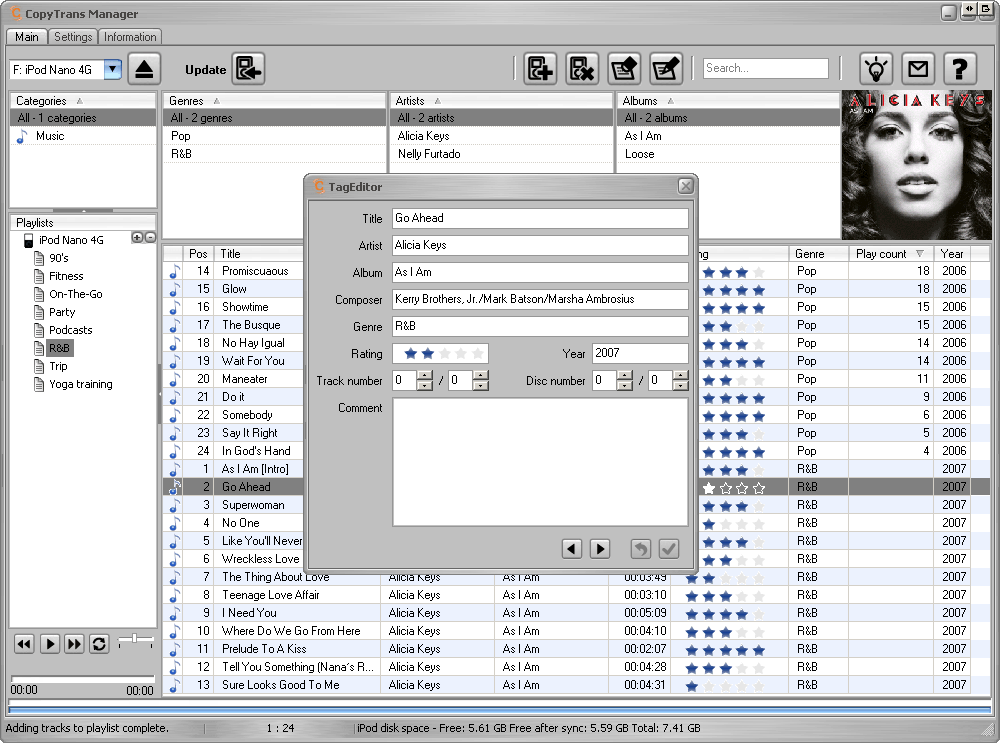This screenshot has width=1000, height=743.
Task: Select the Superwoman track row
Action: 253,505
